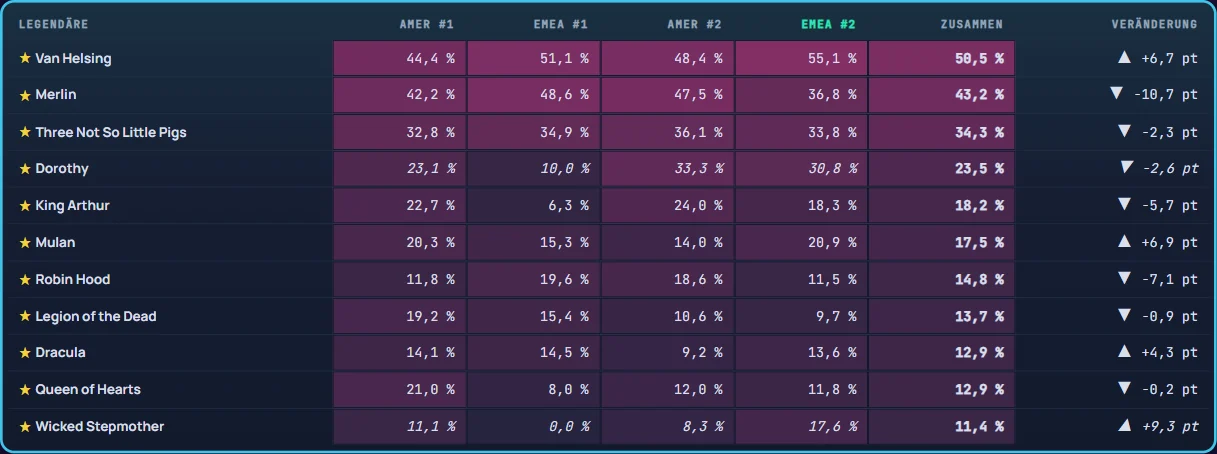Sort by the EMEA #1 column header
This screenshot has width=1217, height=454.
[561, 24]
